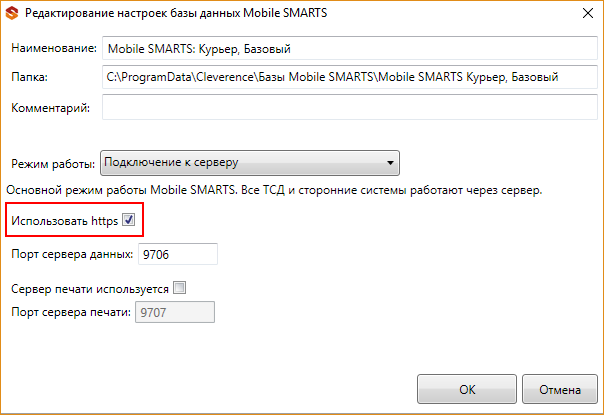Focus the Наименование text field
The image size is (604, 415).
coord(350,49)
